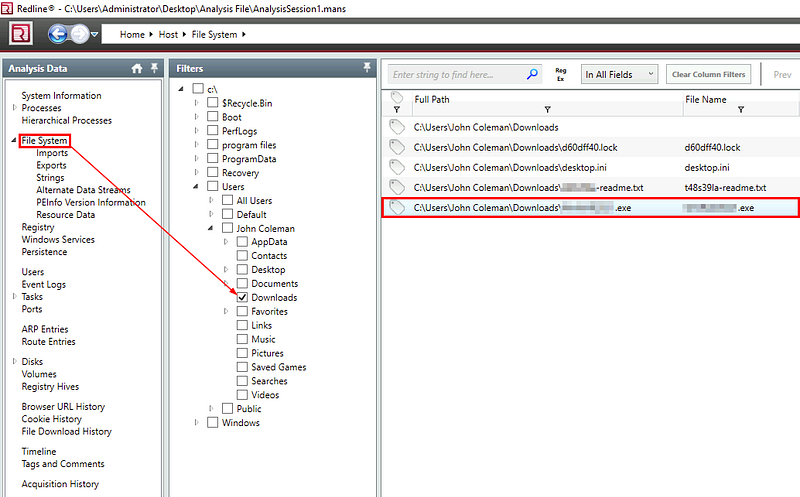Pin the Analysis Data panel
The width and height of the screenshot is (800, 497).
click(154, 68)
